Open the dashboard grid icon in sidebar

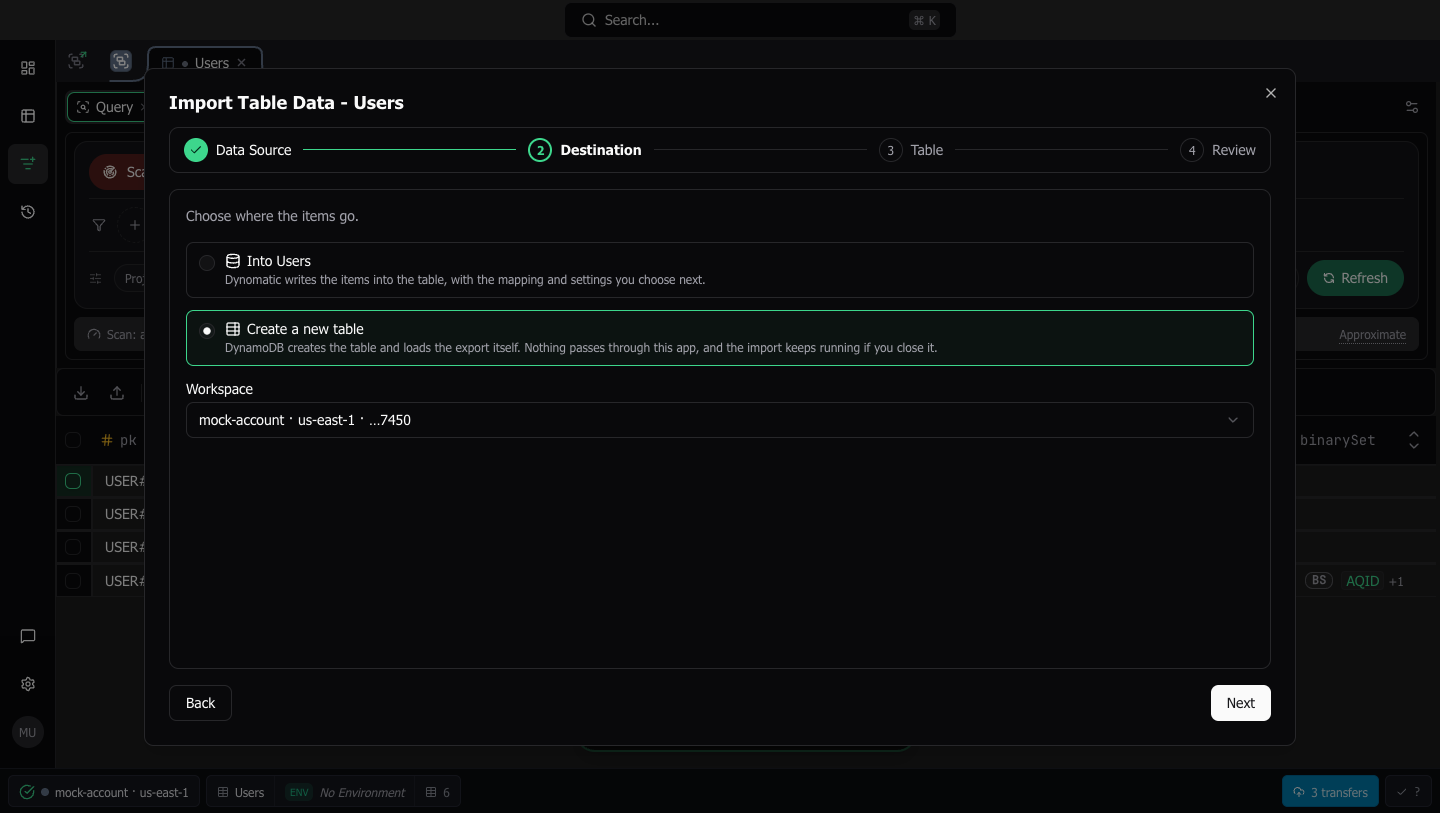click(x=28, y=68)
